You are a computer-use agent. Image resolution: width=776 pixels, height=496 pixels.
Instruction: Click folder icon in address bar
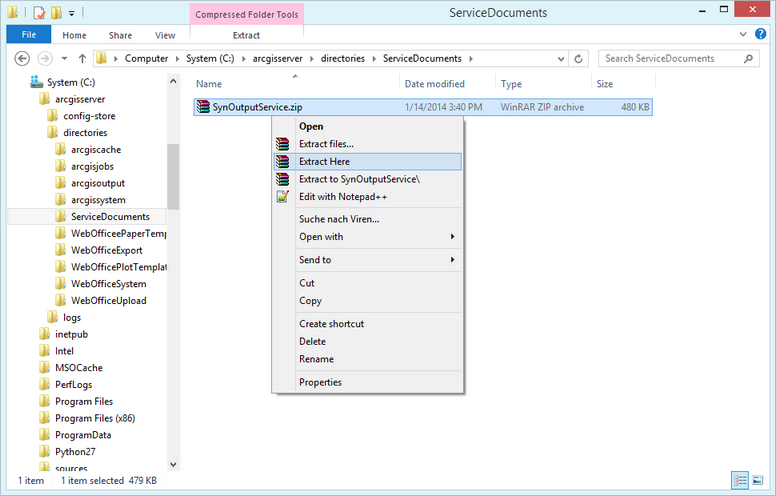(101, 58)
